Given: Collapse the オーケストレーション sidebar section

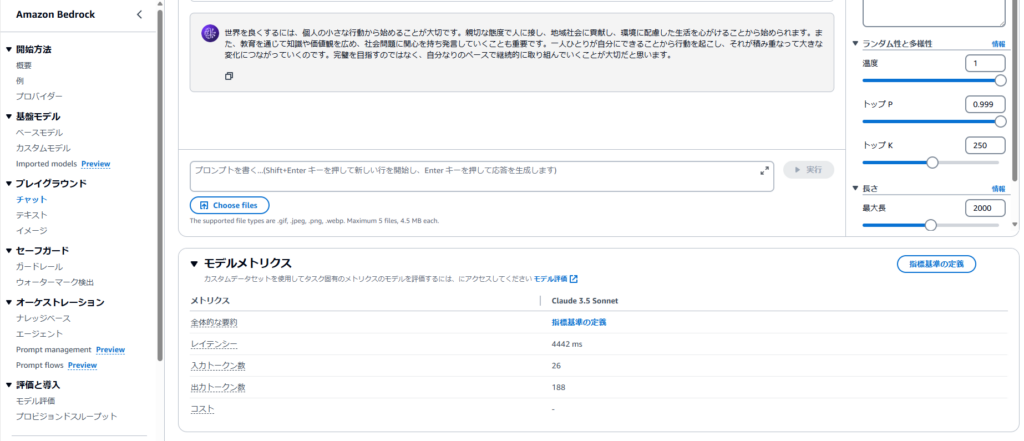Looking at the screenshot, I should [9, 302].
